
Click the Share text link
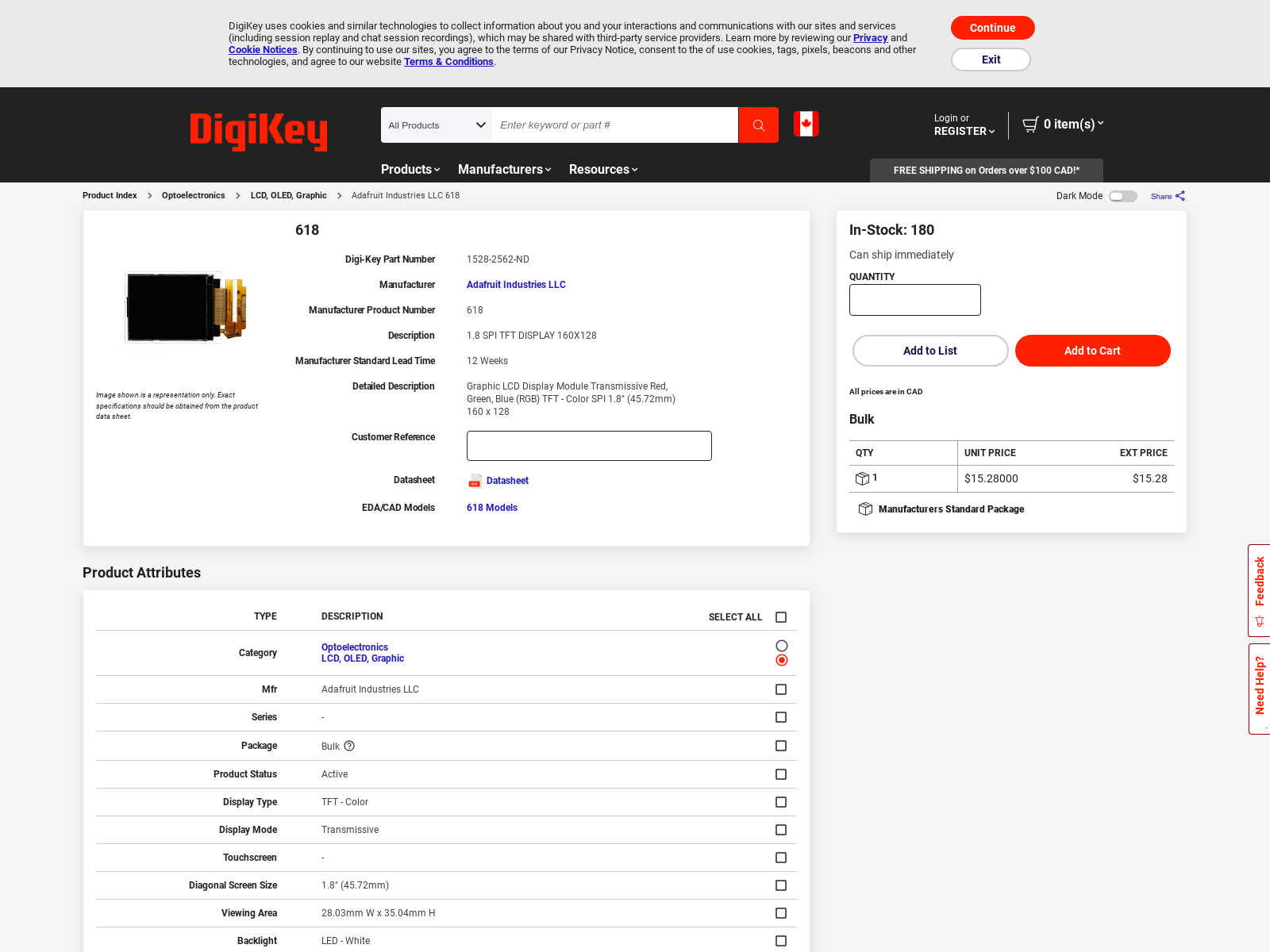1161,196
